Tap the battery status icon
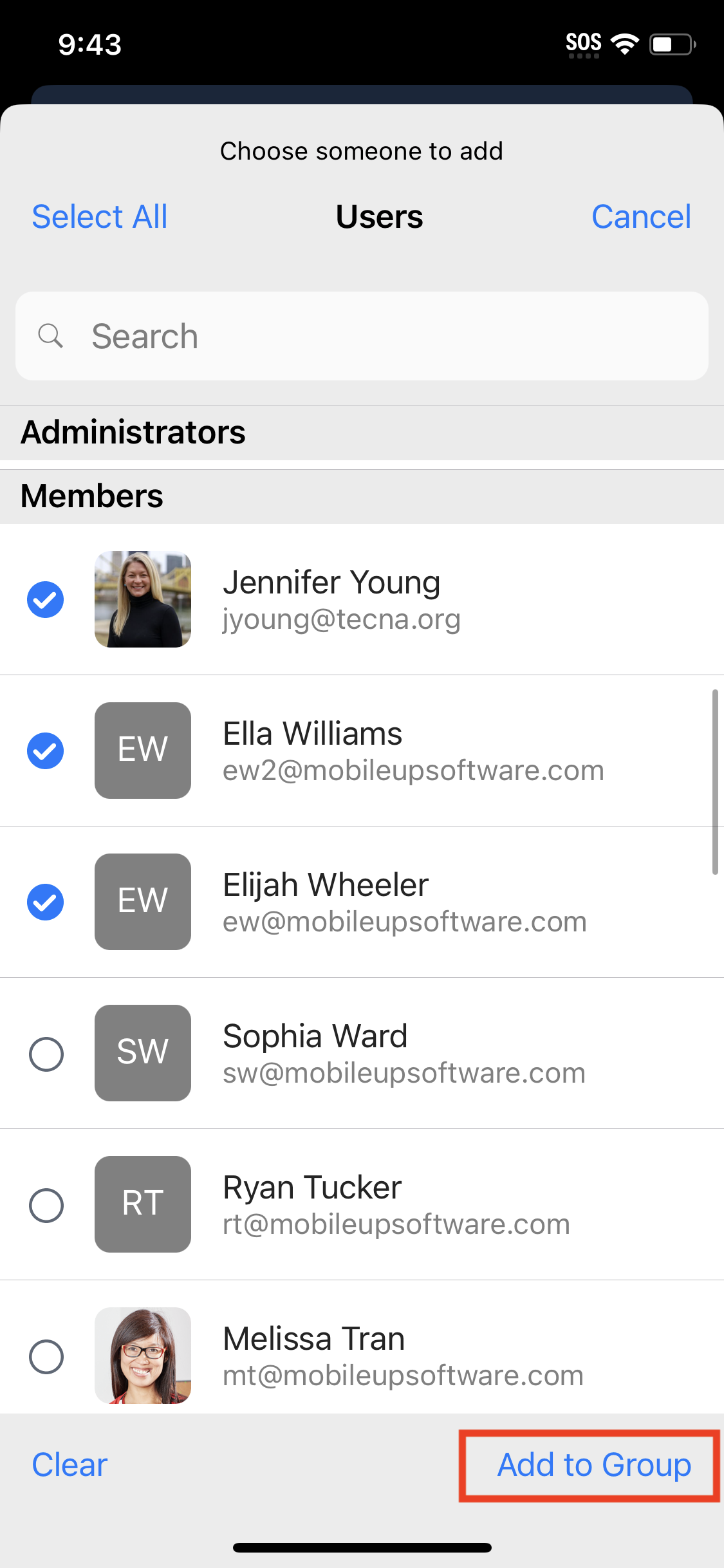The height and width of the screenshot is (1568, 724). click(672, 44)
